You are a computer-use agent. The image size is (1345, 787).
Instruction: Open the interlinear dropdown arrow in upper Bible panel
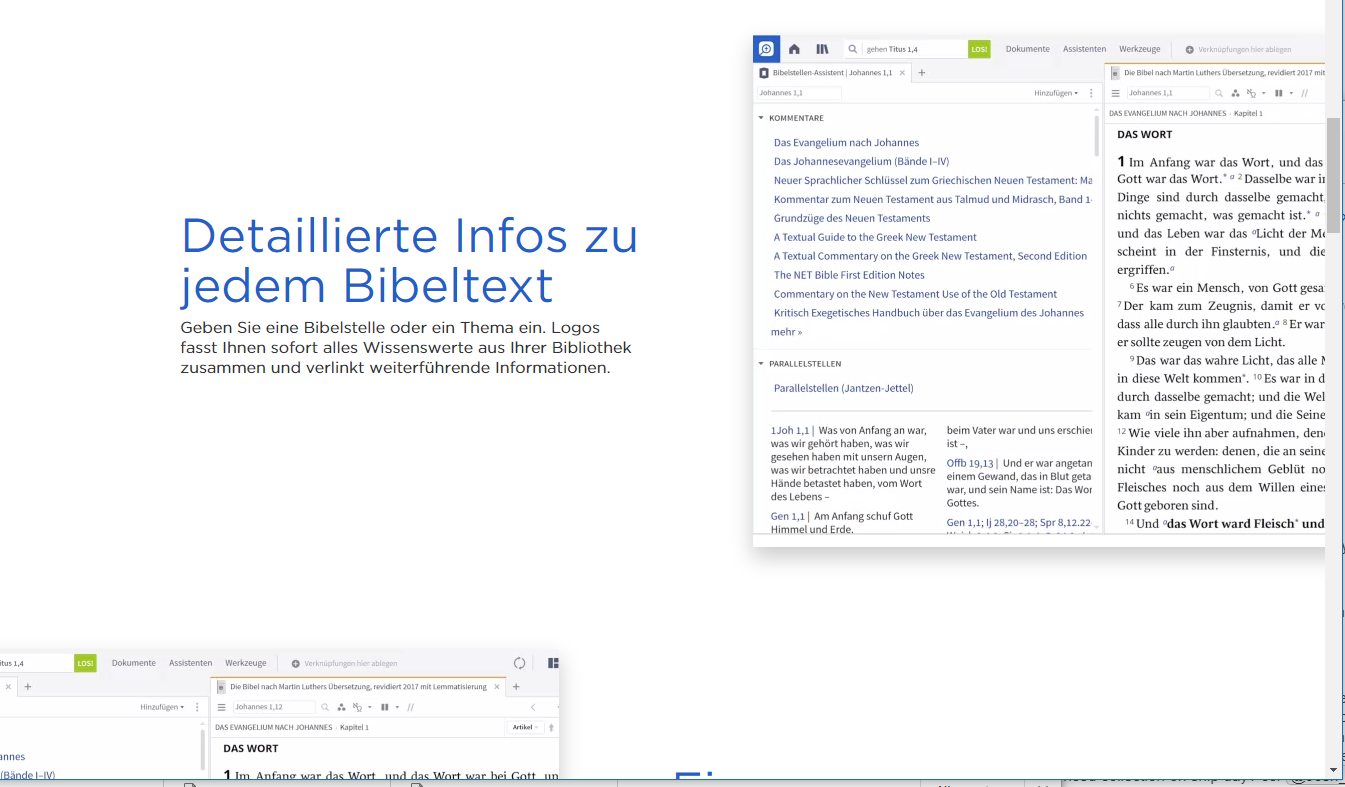(x=1264, y=93)
